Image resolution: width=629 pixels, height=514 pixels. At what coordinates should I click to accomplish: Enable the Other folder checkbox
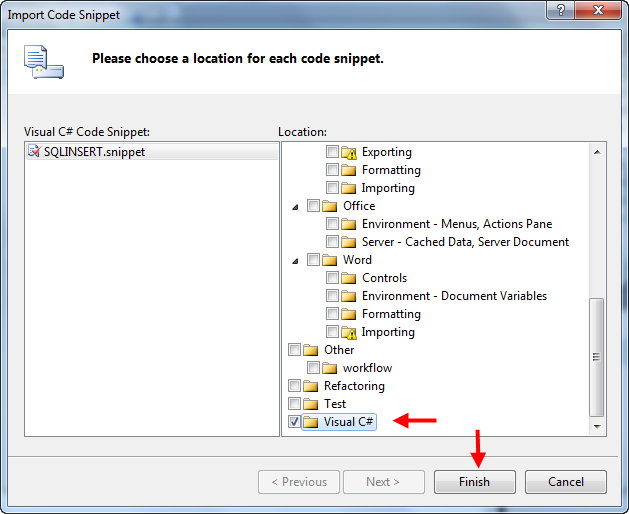point(294,350)
